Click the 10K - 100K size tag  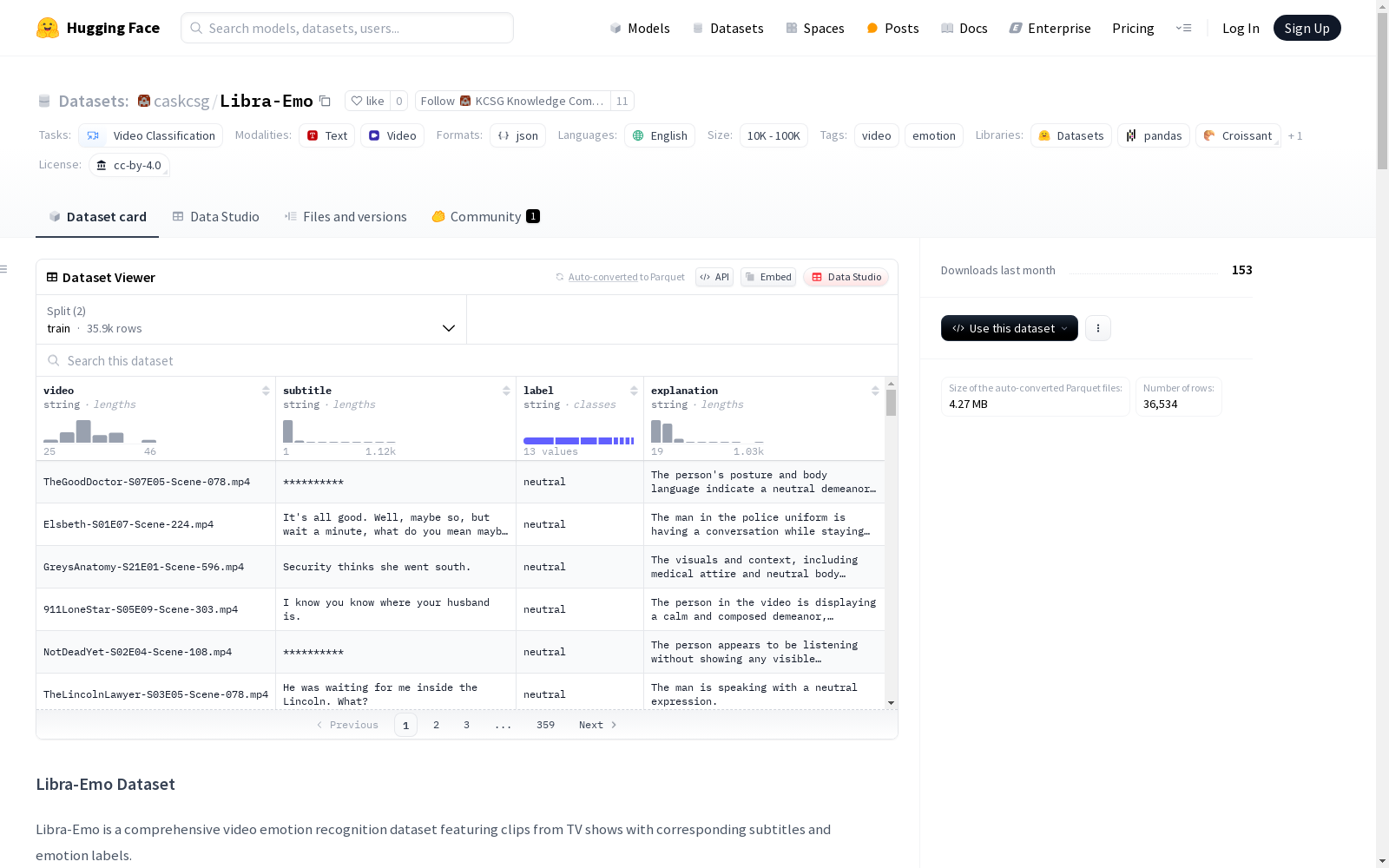click(x=773, y=135)
